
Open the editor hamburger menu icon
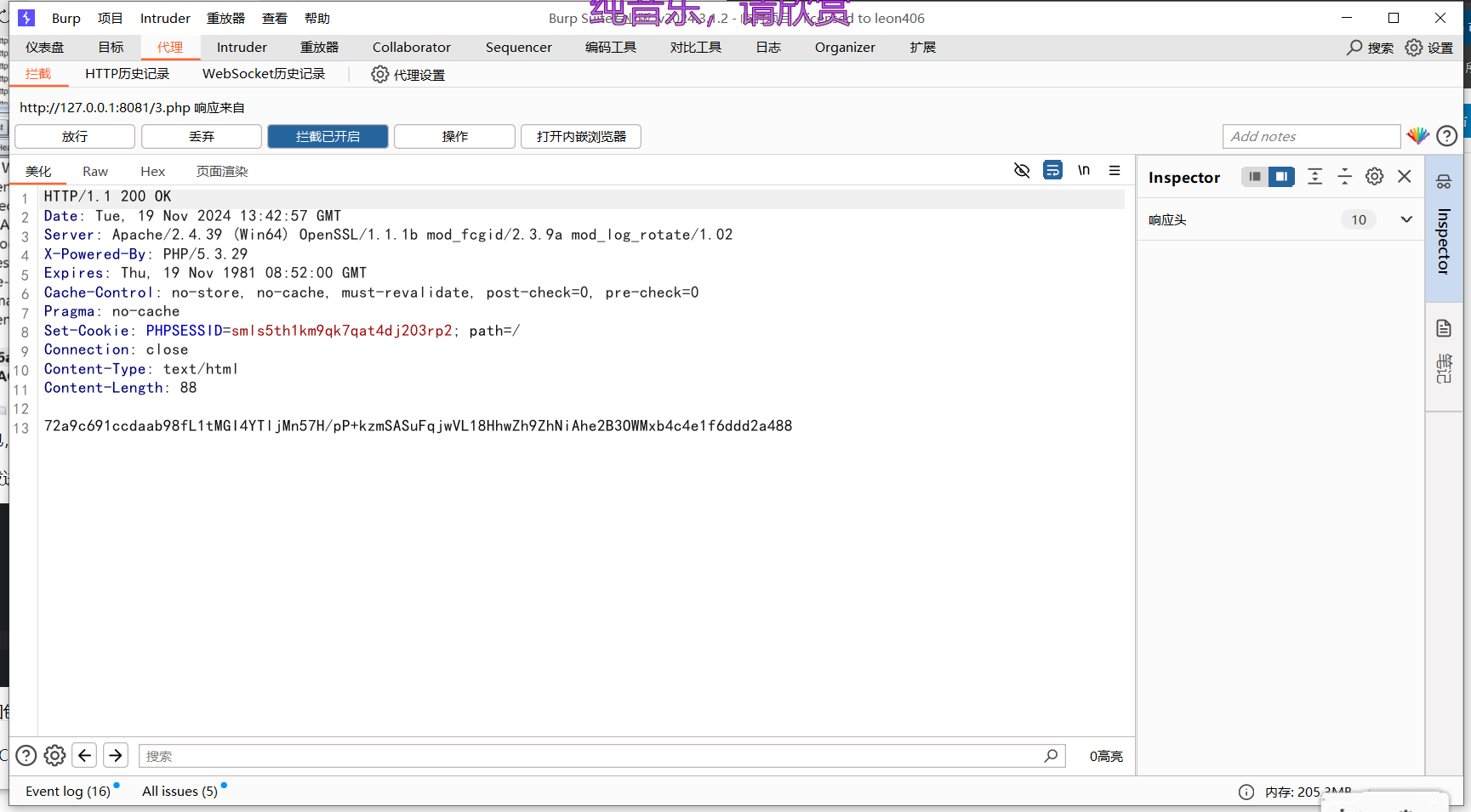pyautogui.click(x=1115, y=170)
